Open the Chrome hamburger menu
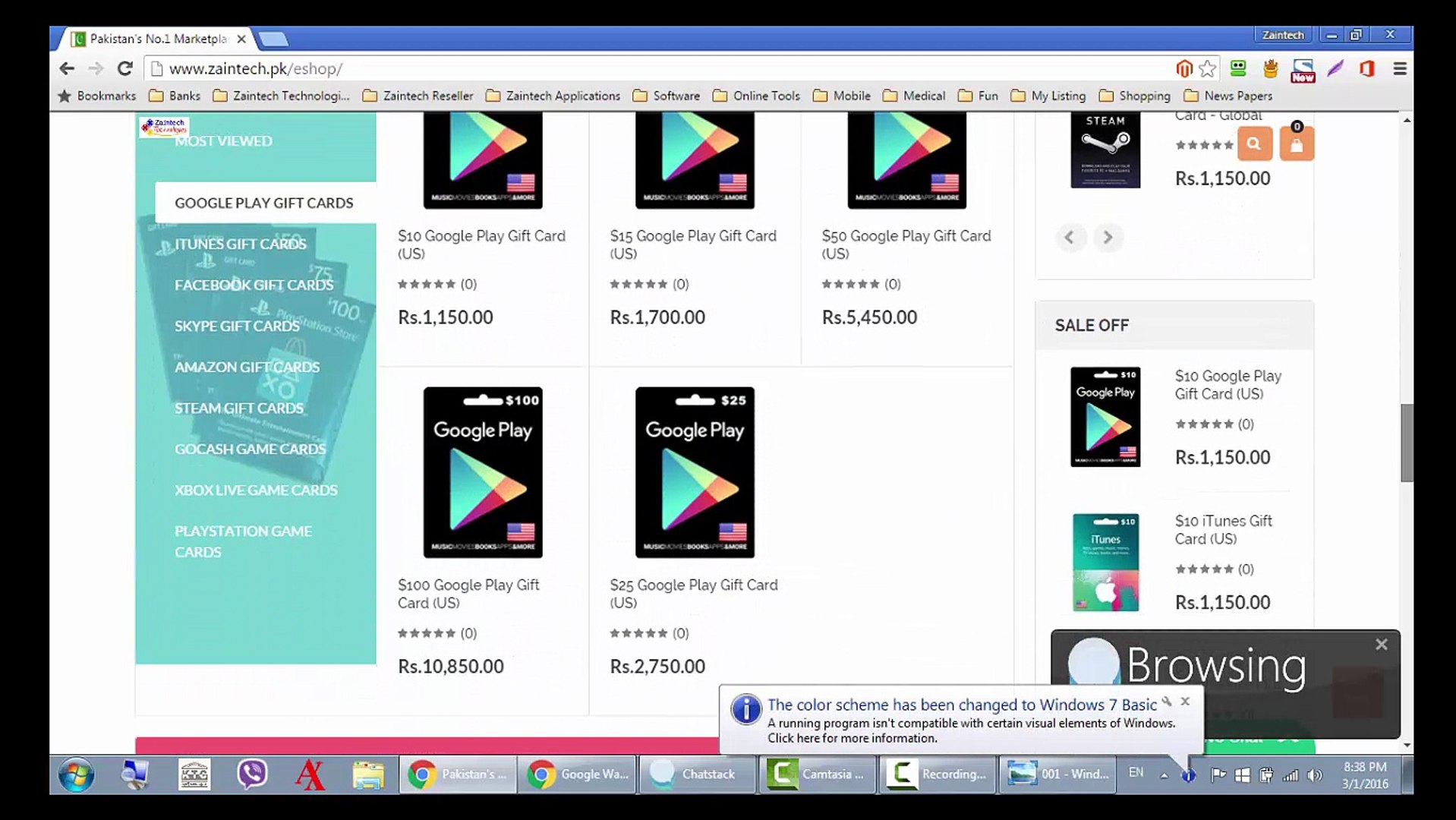This screenshot has height=820, width=1456. (x=1401, y=69)
